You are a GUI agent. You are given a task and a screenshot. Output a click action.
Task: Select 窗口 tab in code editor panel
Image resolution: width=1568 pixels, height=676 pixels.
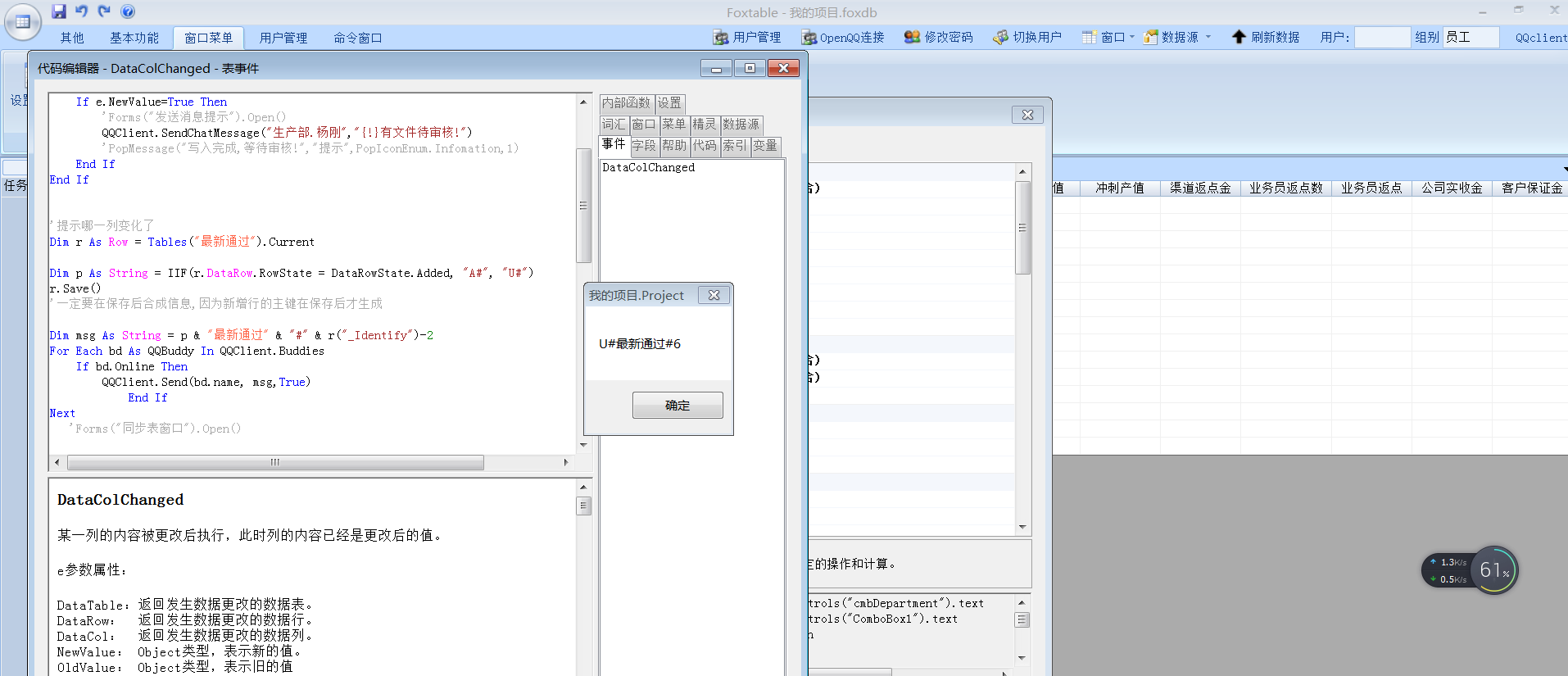click(x=644, y=124)
